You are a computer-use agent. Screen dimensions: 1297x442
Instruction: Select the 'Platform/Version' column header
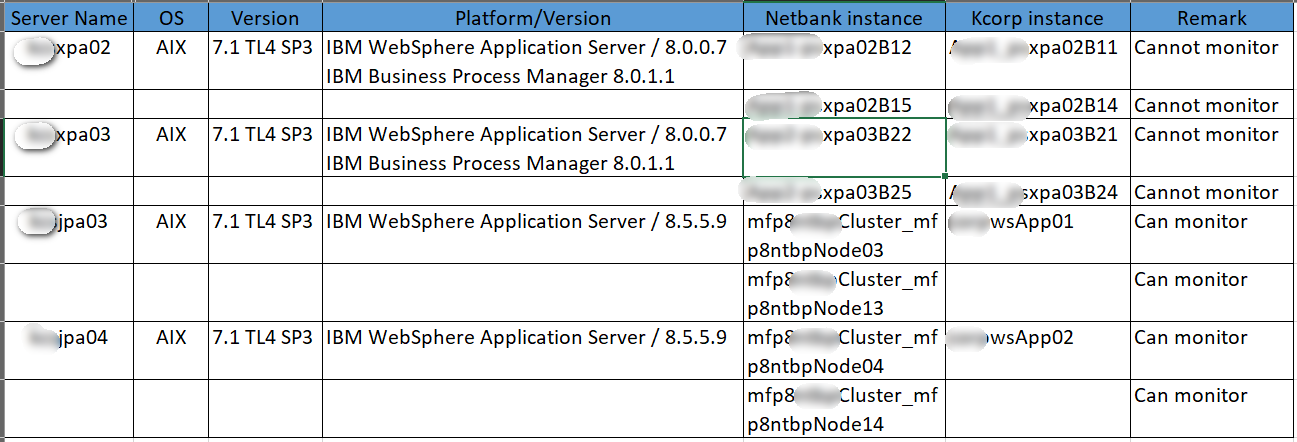pyautogui.click(x=532, y=18)
